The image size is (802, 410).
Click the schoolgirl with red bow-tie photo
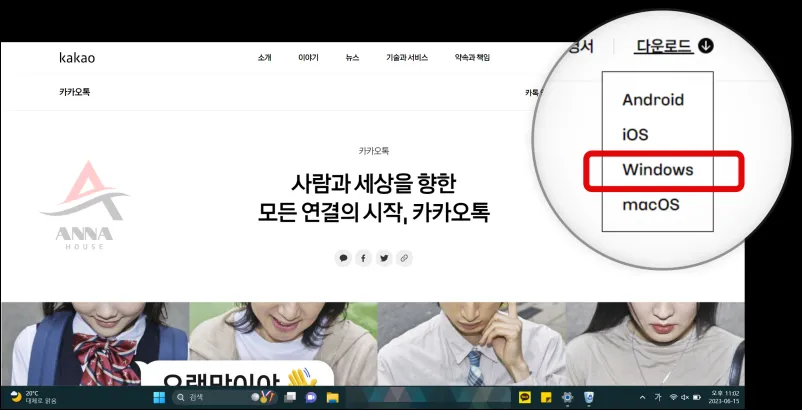coord(95,344)
